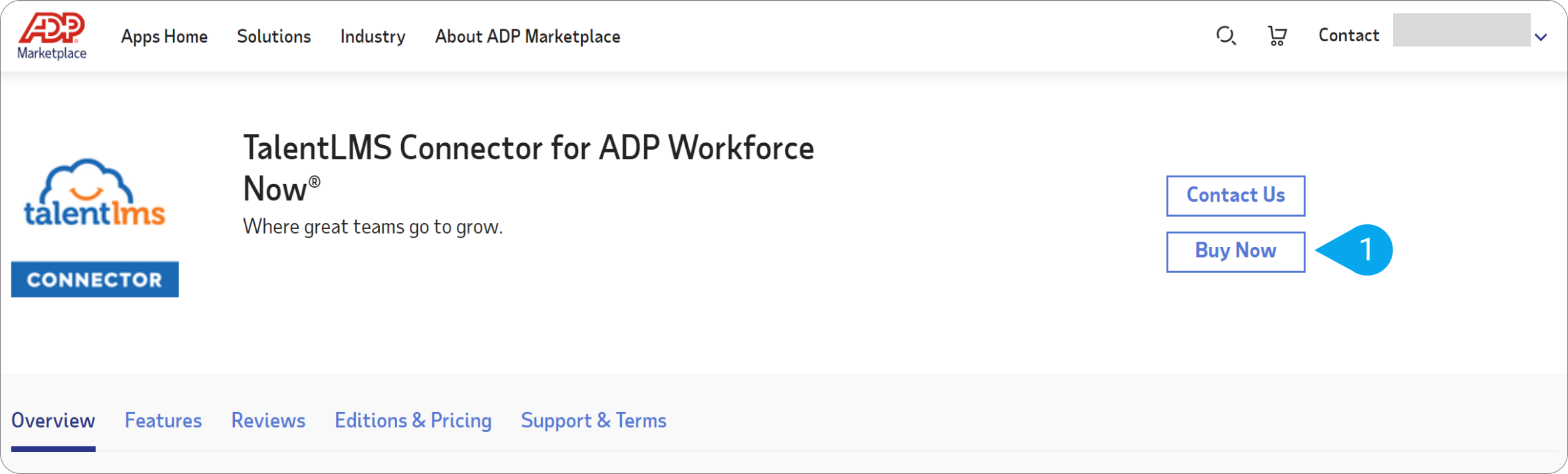Click the Contact Us button
Screen dimensions: 1568x474
pos(1235,196)
